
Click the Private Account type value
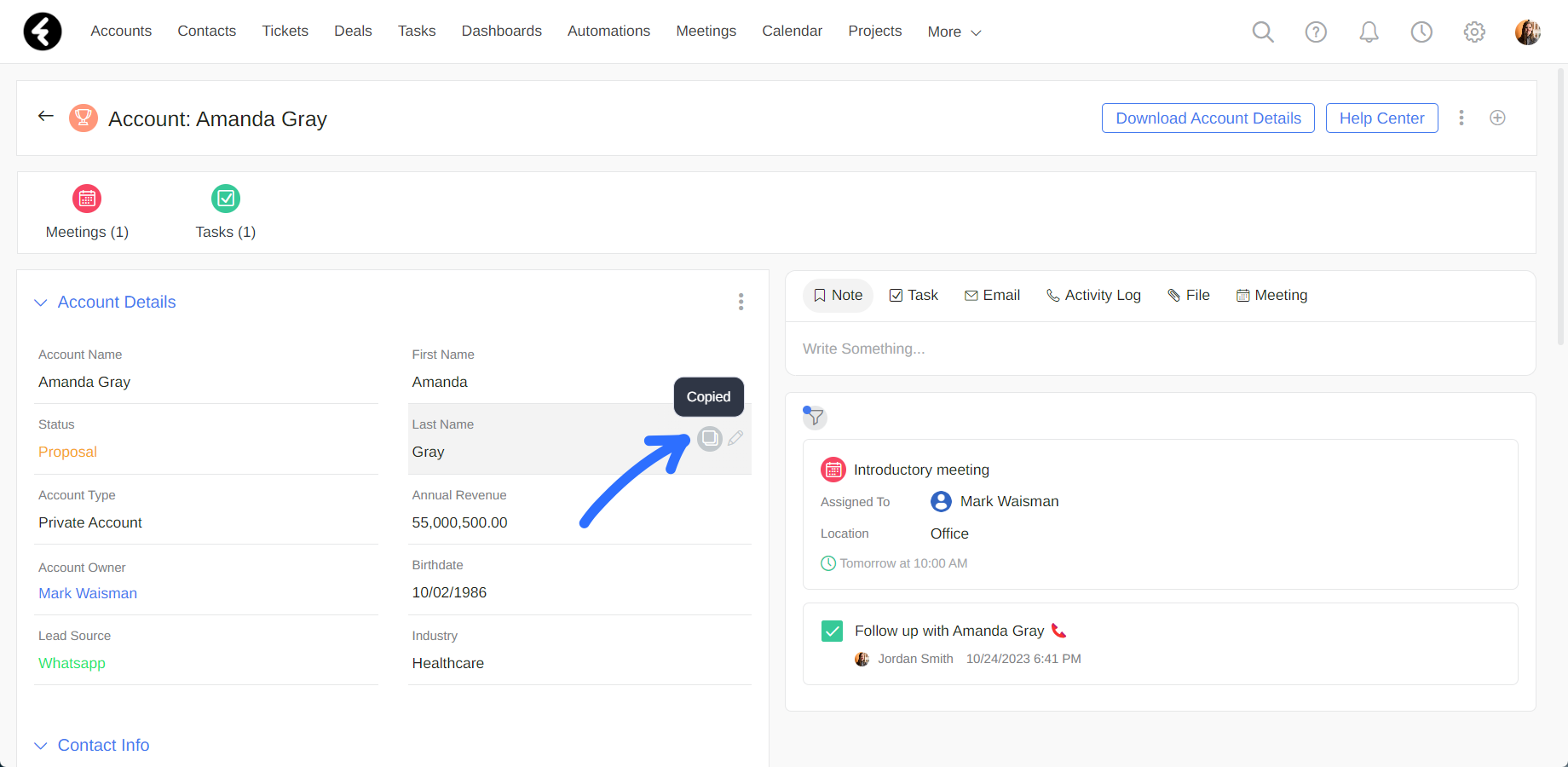click(90, 522)
